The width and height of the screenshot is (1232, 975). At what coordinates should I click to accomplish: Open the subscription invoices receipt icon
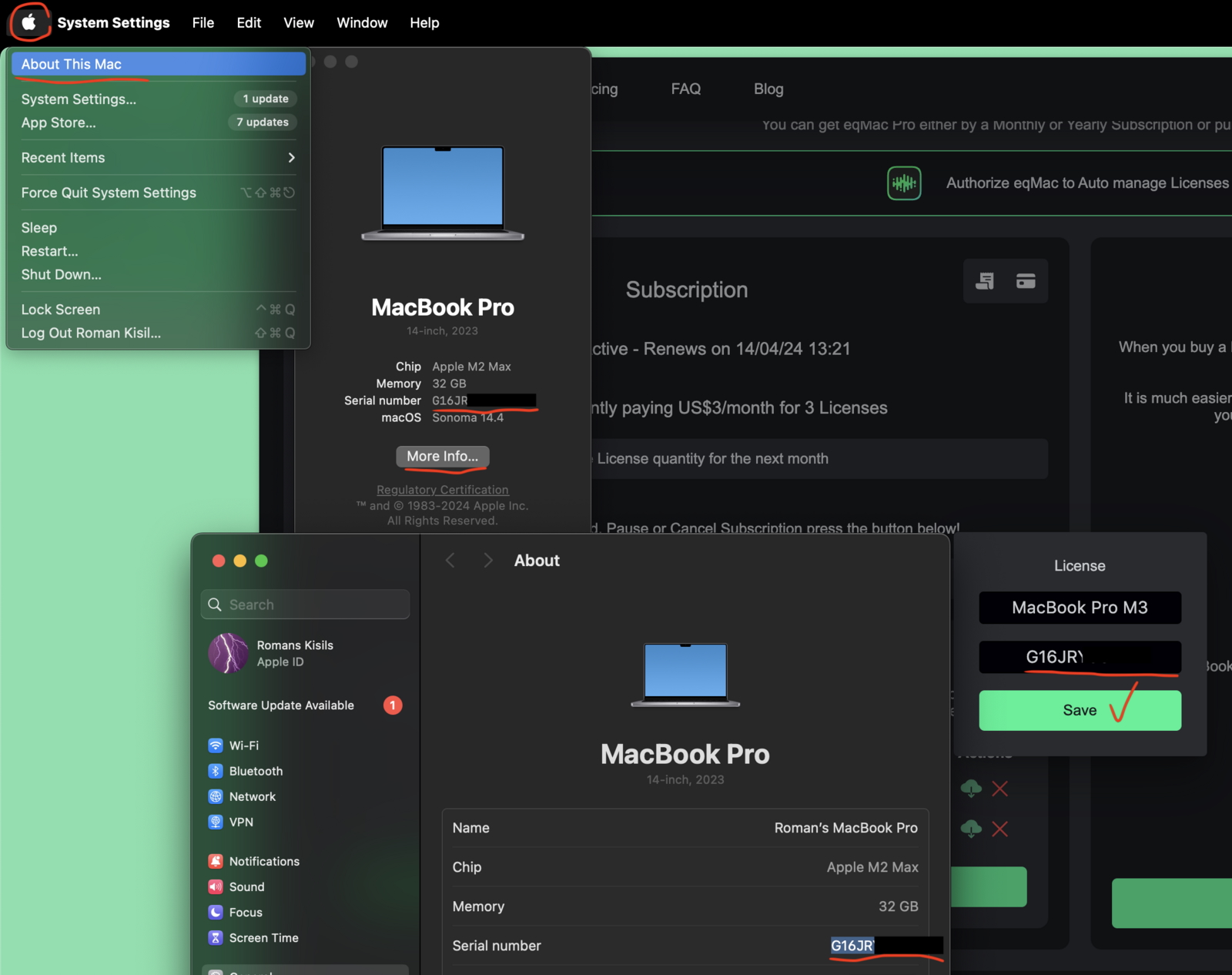tap(985, 281)
